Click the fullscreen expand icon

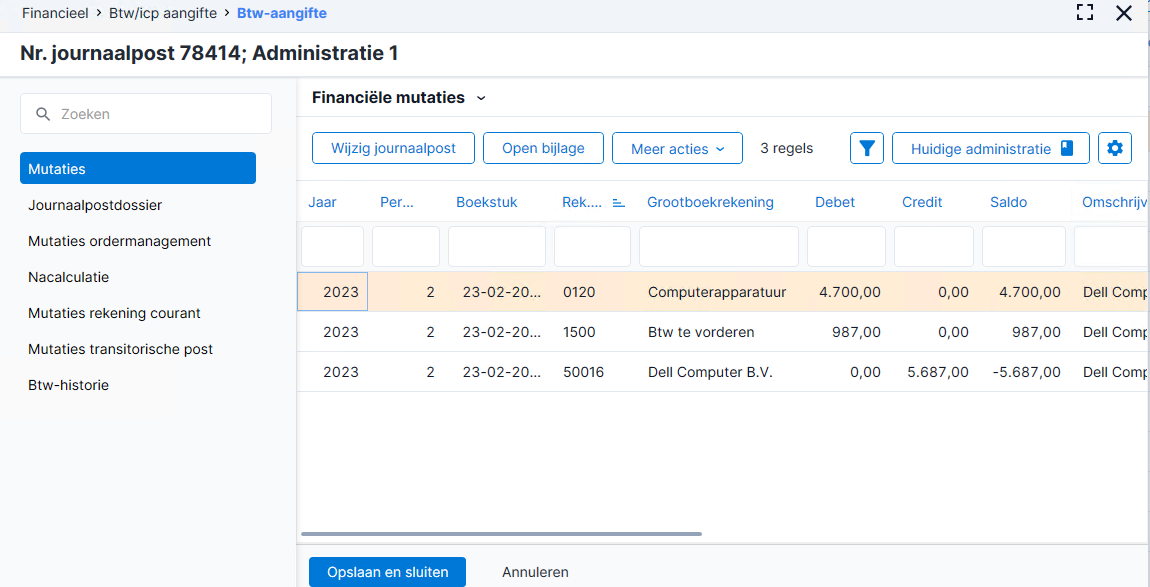coord(1085,12)
